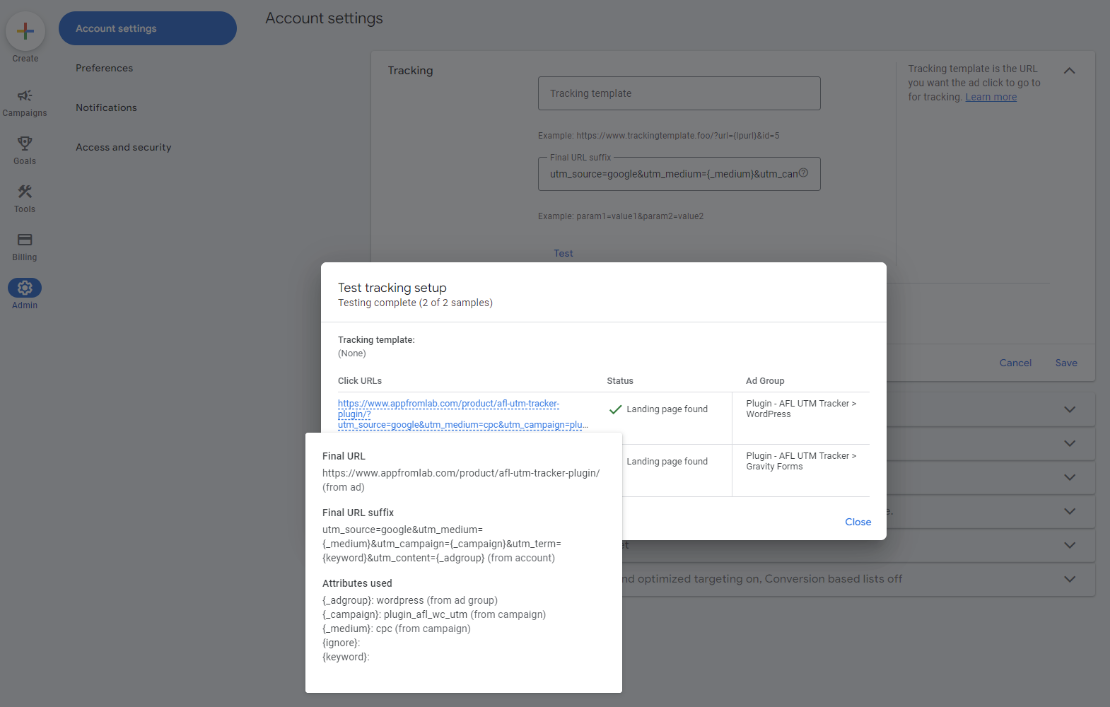The width and height of the screenshot is (1110, 707).
Task: Click 'Plugin - AFL UTM Tracker > WordPress' cell
Action: coord(801,408)
